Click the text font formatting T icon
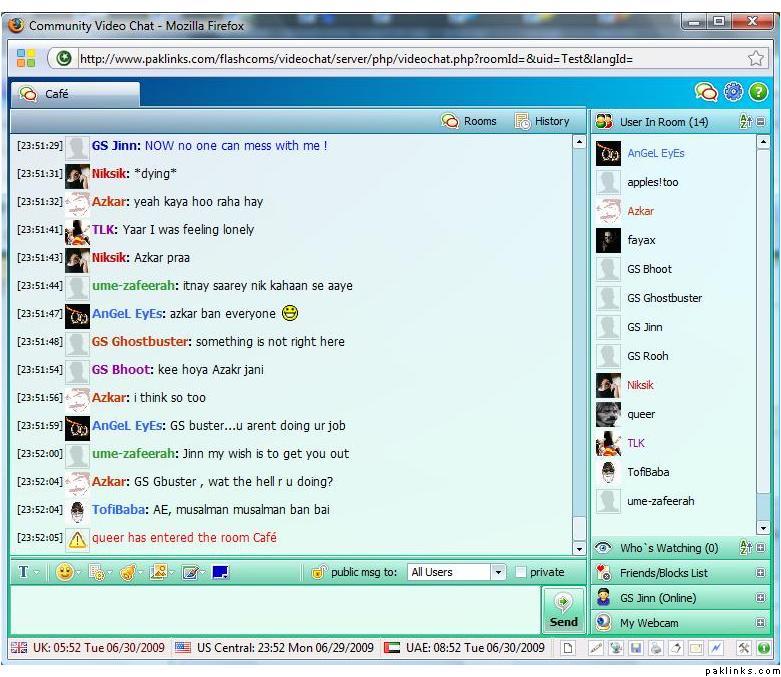781x677 pixels. (23, 572)
